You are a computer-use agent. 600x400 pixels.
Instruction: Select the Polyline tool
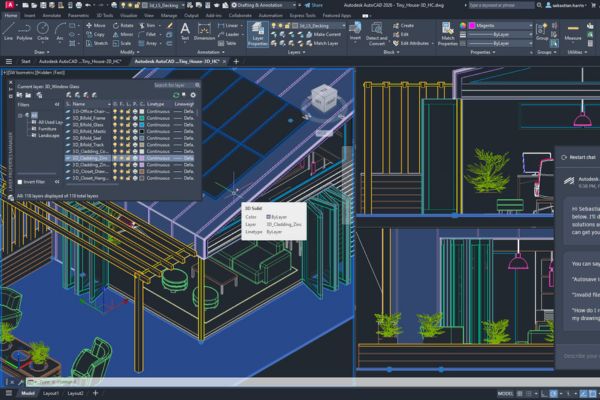[x=24, y=31]
